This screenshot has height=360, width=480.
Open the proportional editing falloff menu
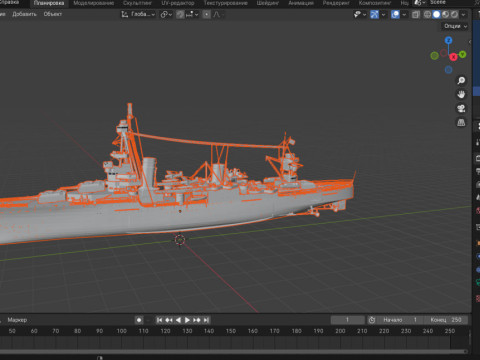tap(217, 14)
